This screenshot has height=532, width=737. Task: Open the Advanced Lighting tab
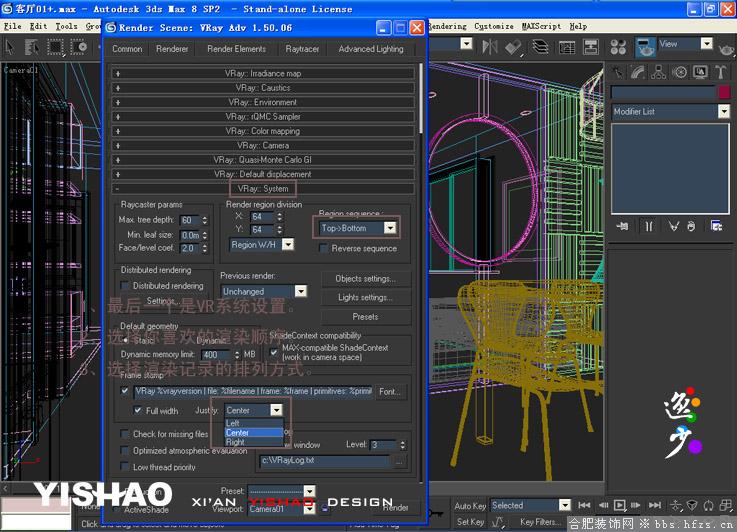point(371,49)
